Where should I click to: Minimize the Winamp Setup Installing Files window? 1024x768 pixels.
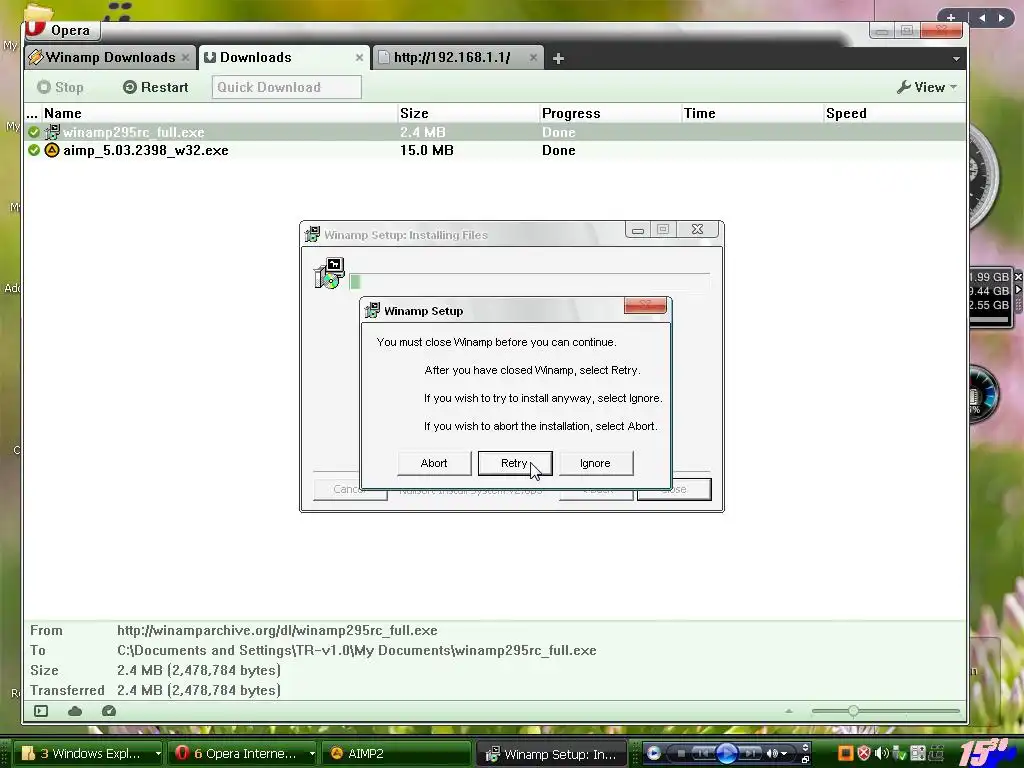pos(638,230)
